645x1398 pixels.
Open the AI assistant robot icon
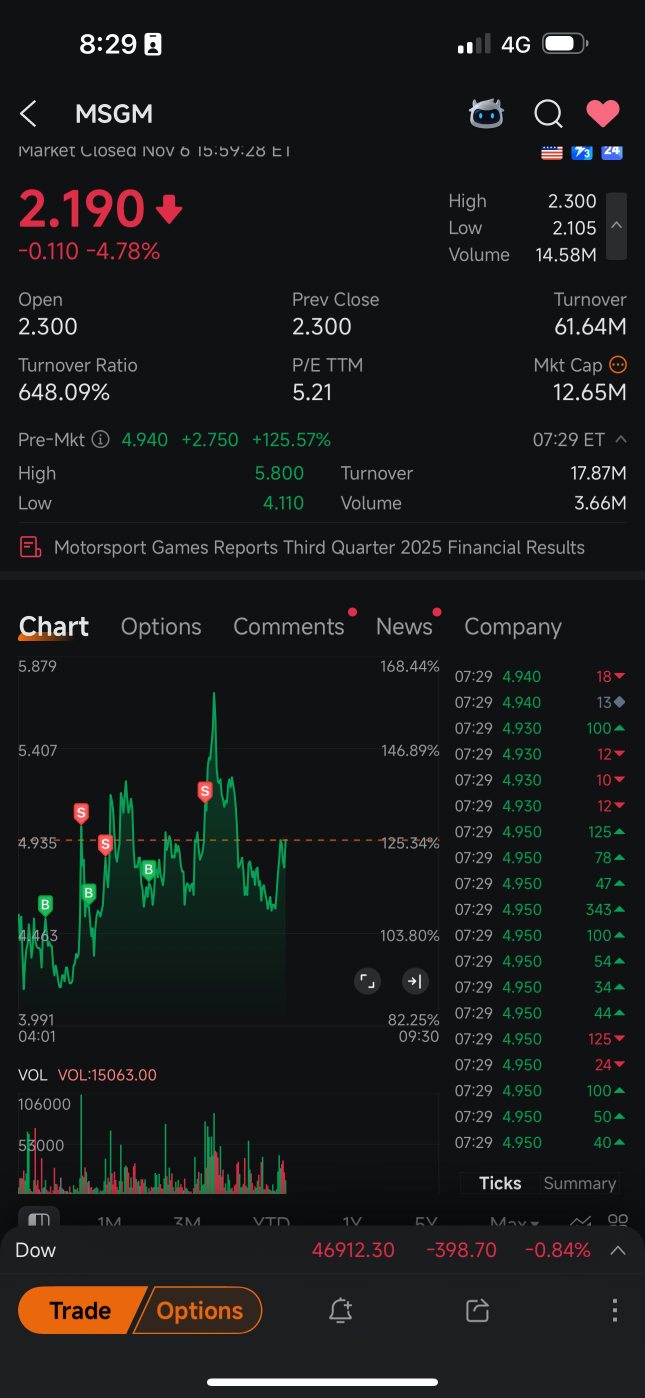[x=487, y=114]
